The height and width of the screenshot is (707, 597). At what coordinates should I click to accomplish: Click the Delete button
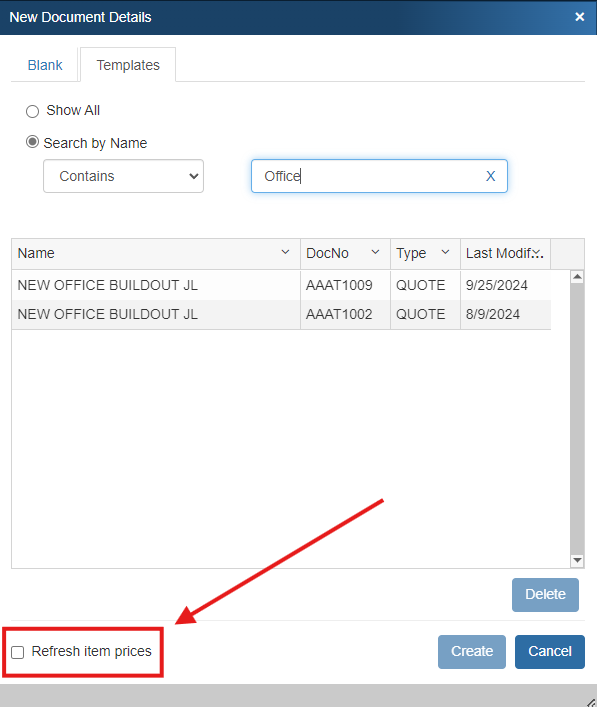click(545, 595)
